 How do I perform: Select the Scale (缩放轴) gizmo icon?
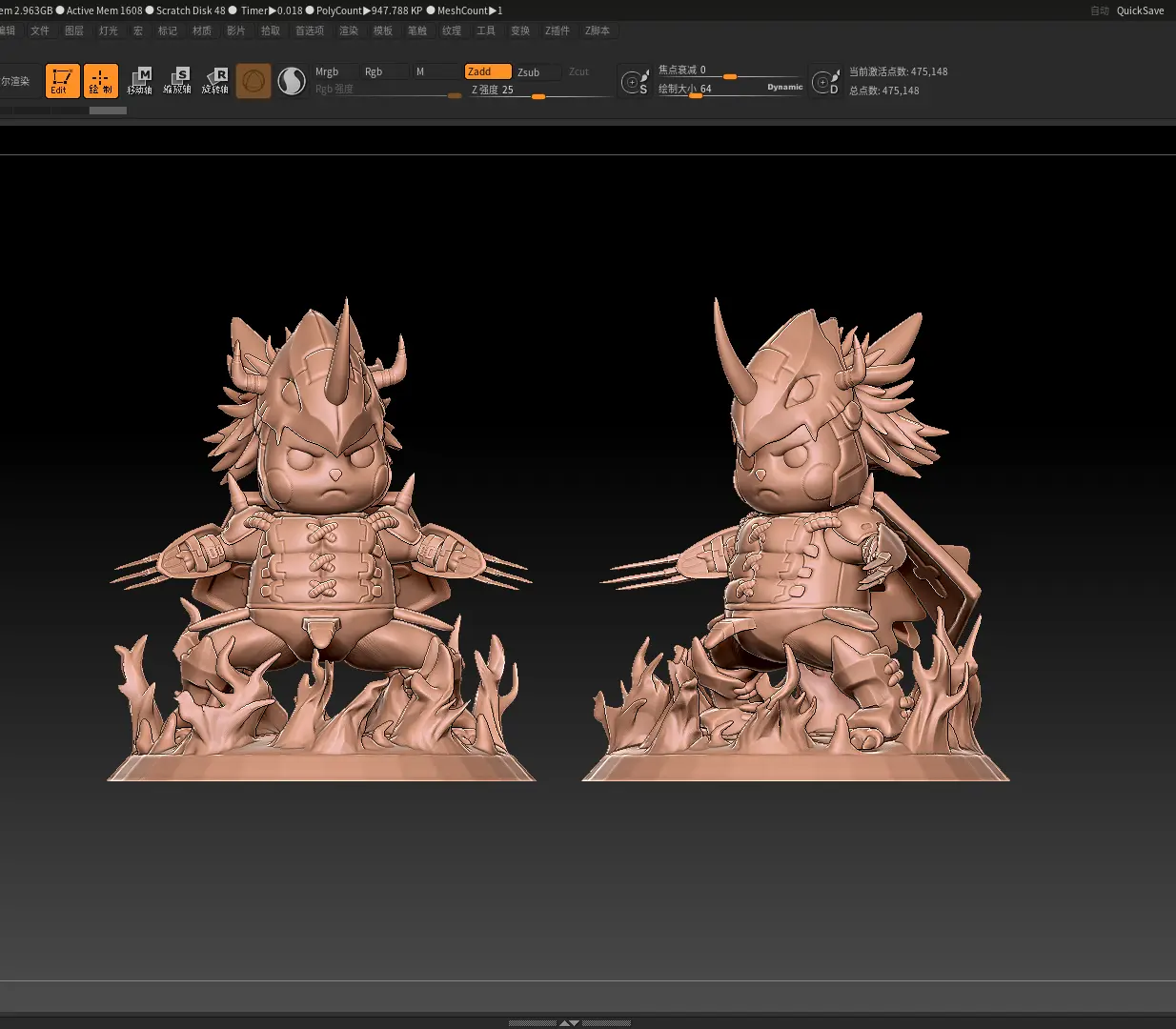point(177,81)
